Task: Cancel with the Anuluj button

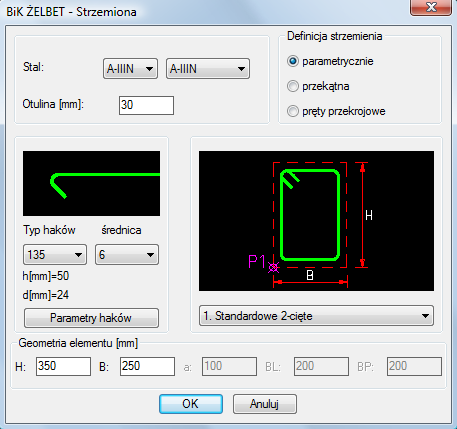Action: pos(265,404)
